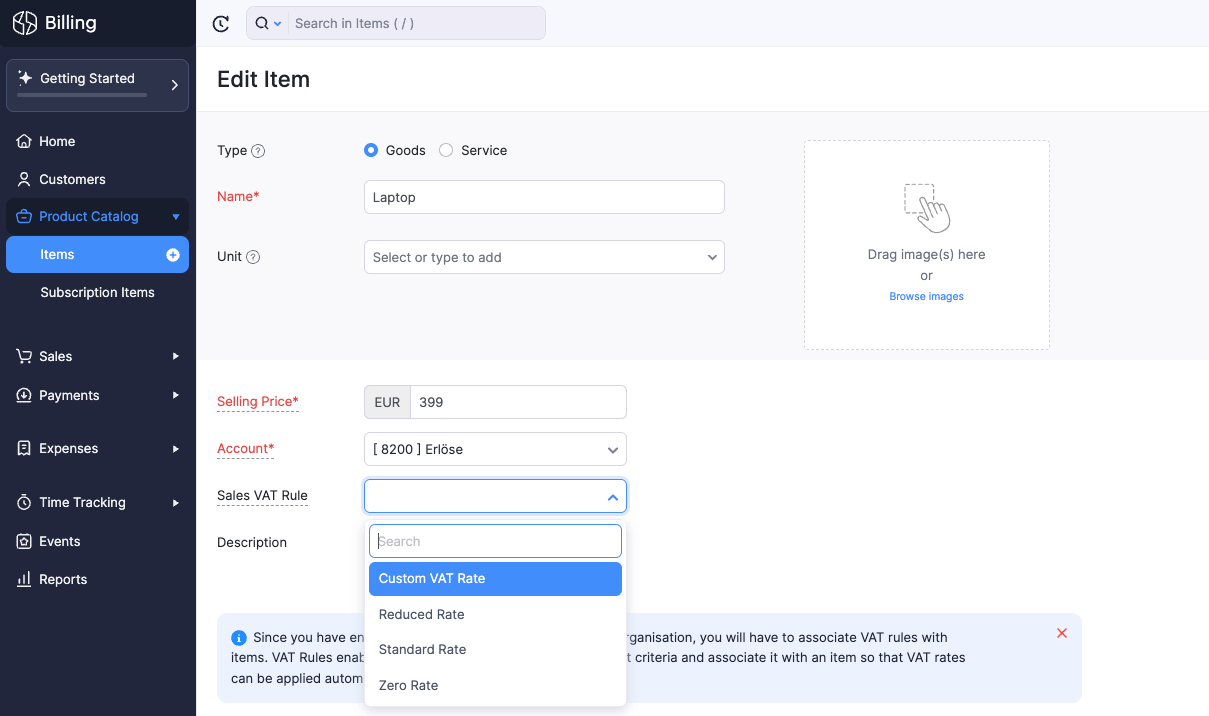Screen dimensions: 1209x716
Task: Select the Service radio button
Action: click(445, 150)
